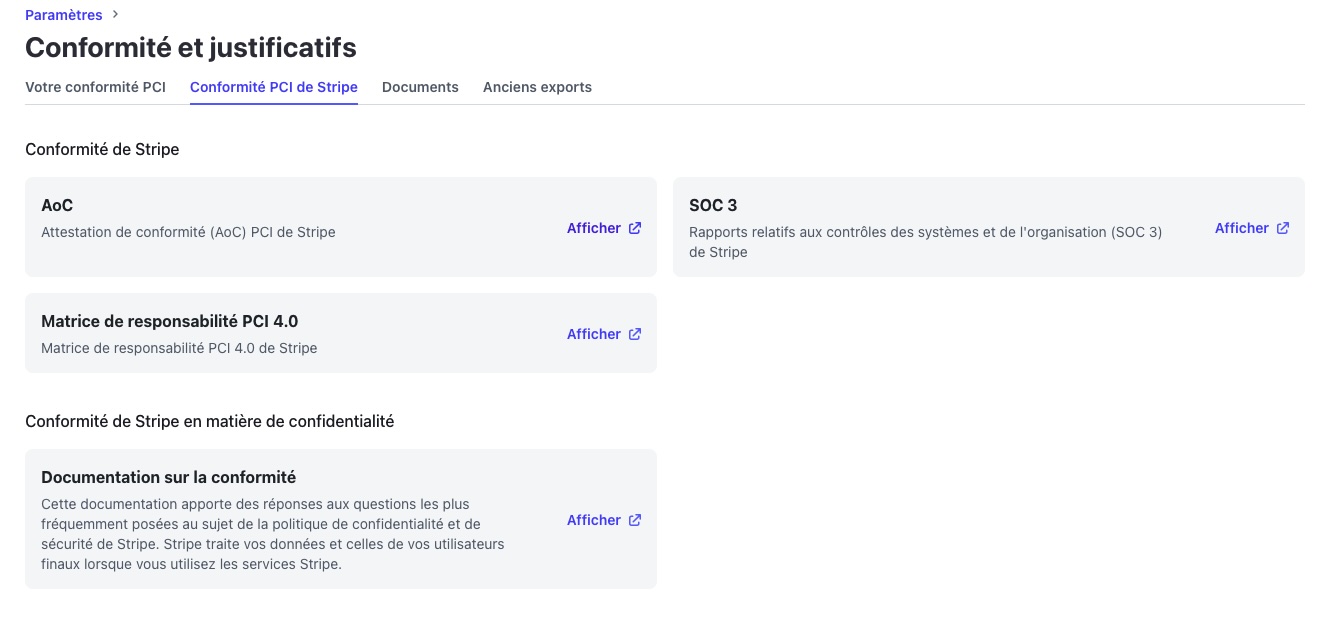
Task: Select the Conformité PCI de Stripe tab
Action: point(274,87)
